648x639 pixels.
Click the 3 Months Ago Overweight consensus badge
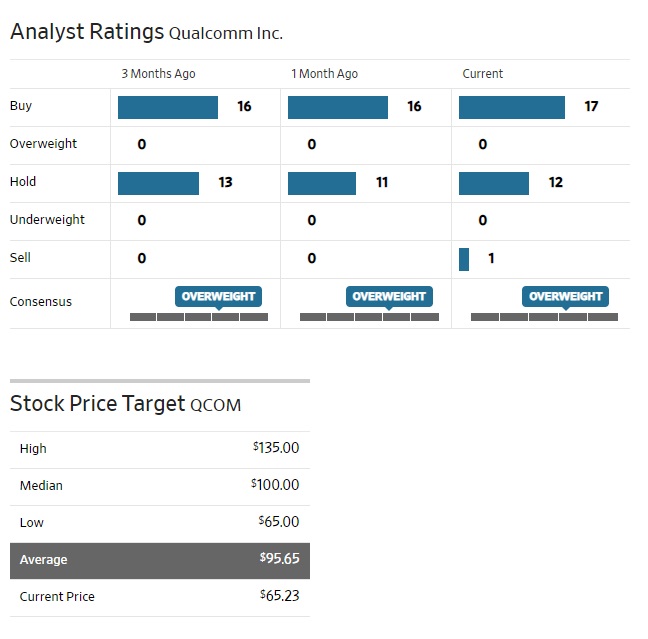point(219,296)
